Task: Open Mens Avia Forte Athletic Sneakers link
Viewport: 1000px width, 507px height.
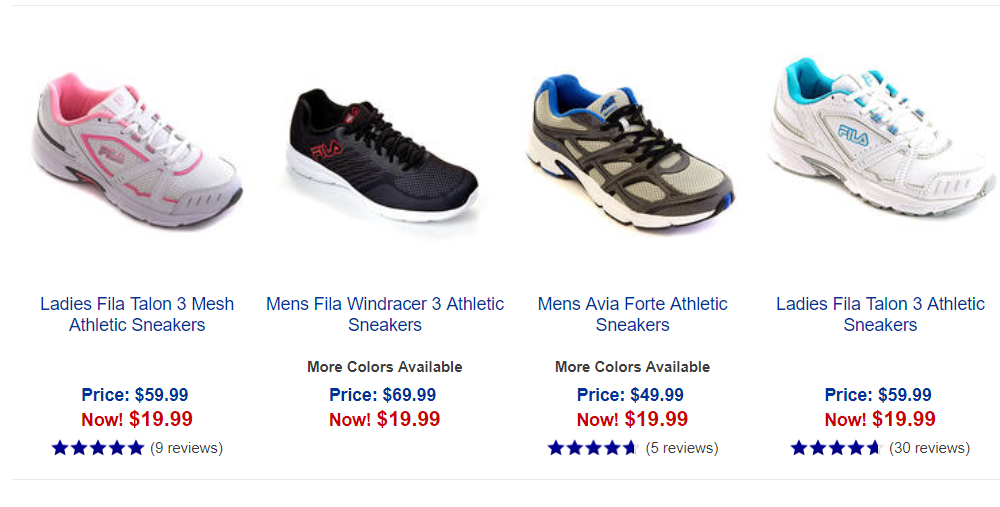Action: [632, 314]
